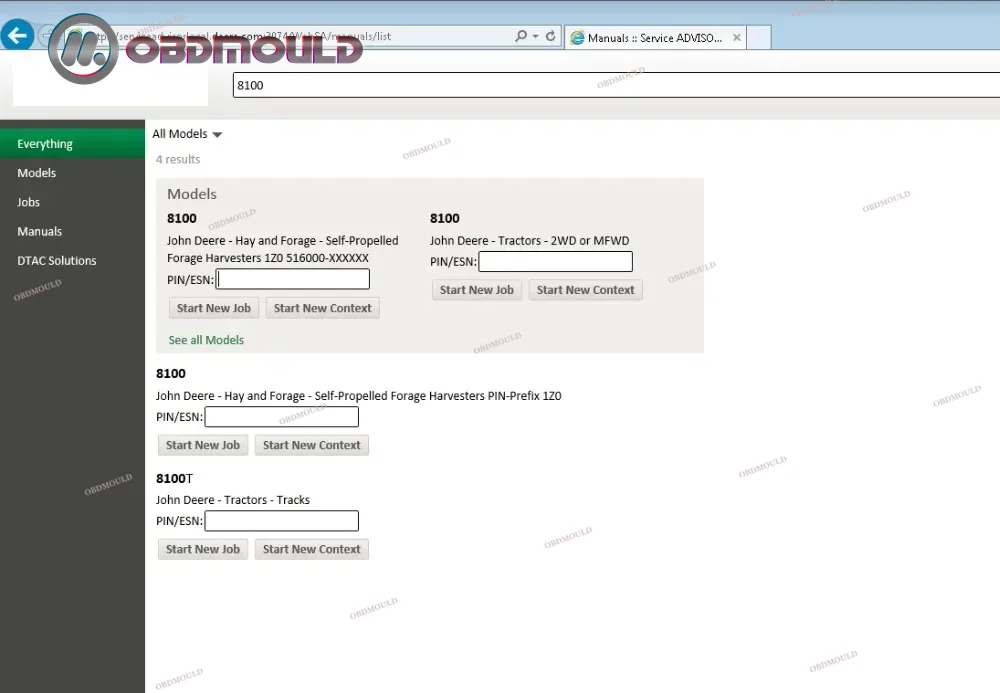The height and width of the screenshot is (693, 1000).
Task: Open a new blank browser tab
Action: click(759, 38)
